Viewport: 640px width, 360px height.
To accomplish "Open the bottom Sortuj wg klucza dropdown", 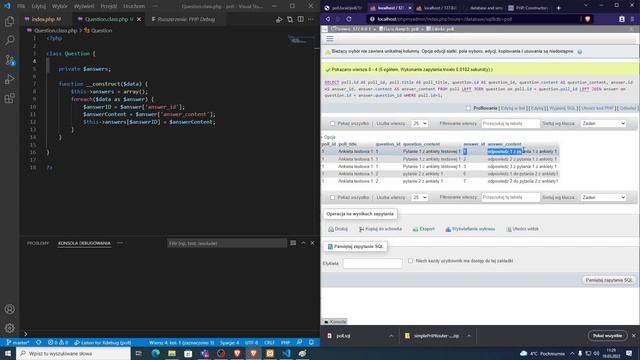I will click(x=603, y=197).
